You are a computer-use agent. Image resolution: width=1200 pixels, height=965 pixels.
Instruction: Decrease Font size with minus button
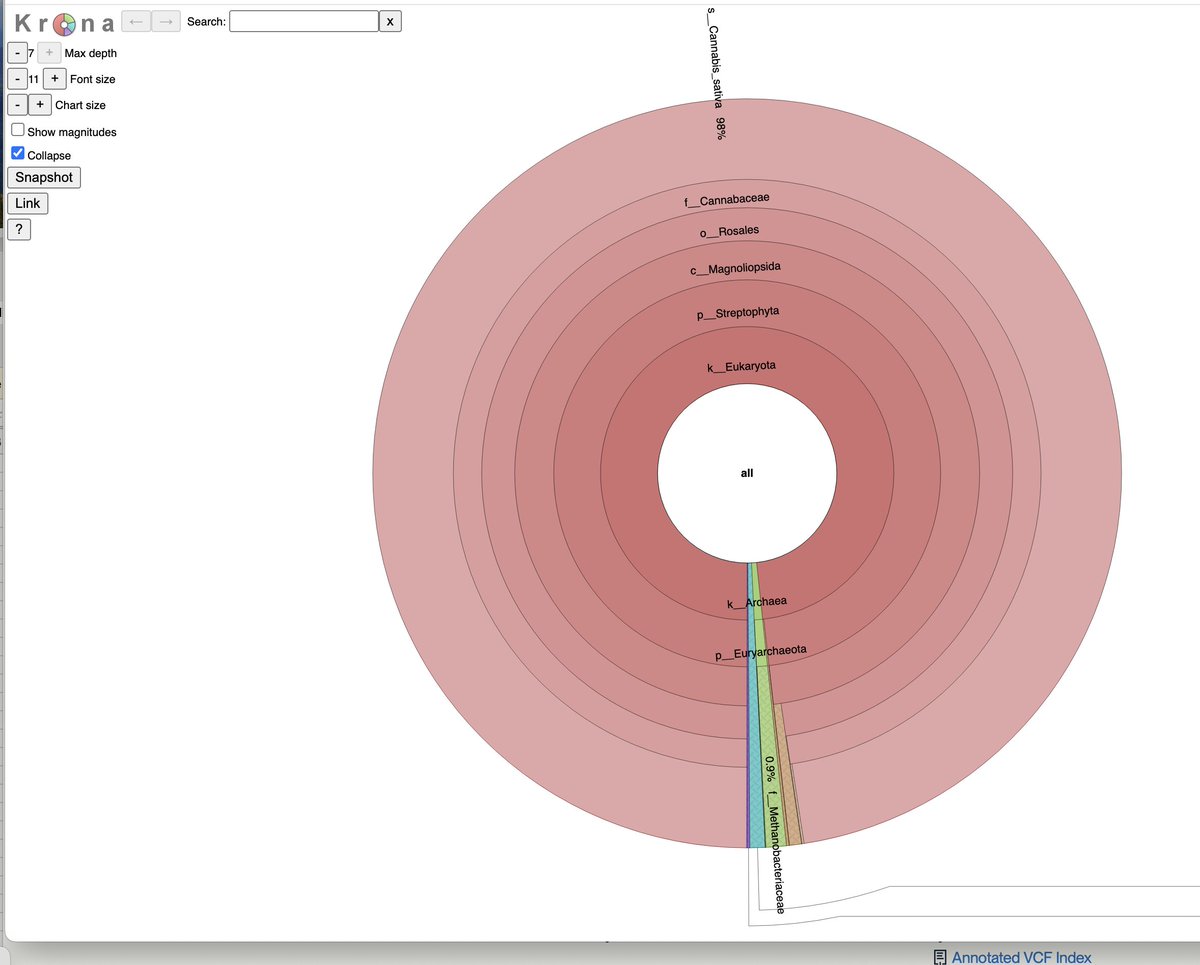point(18,79)
